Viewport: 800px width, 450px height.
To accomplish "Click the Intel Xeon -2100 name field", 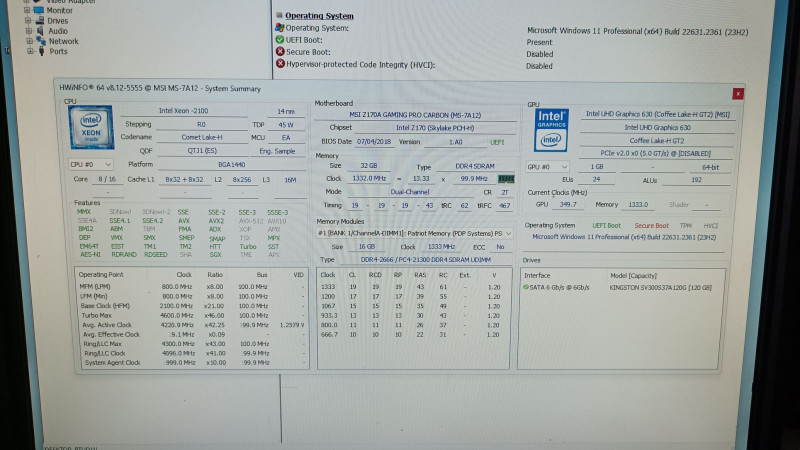I will coord(184,111).
